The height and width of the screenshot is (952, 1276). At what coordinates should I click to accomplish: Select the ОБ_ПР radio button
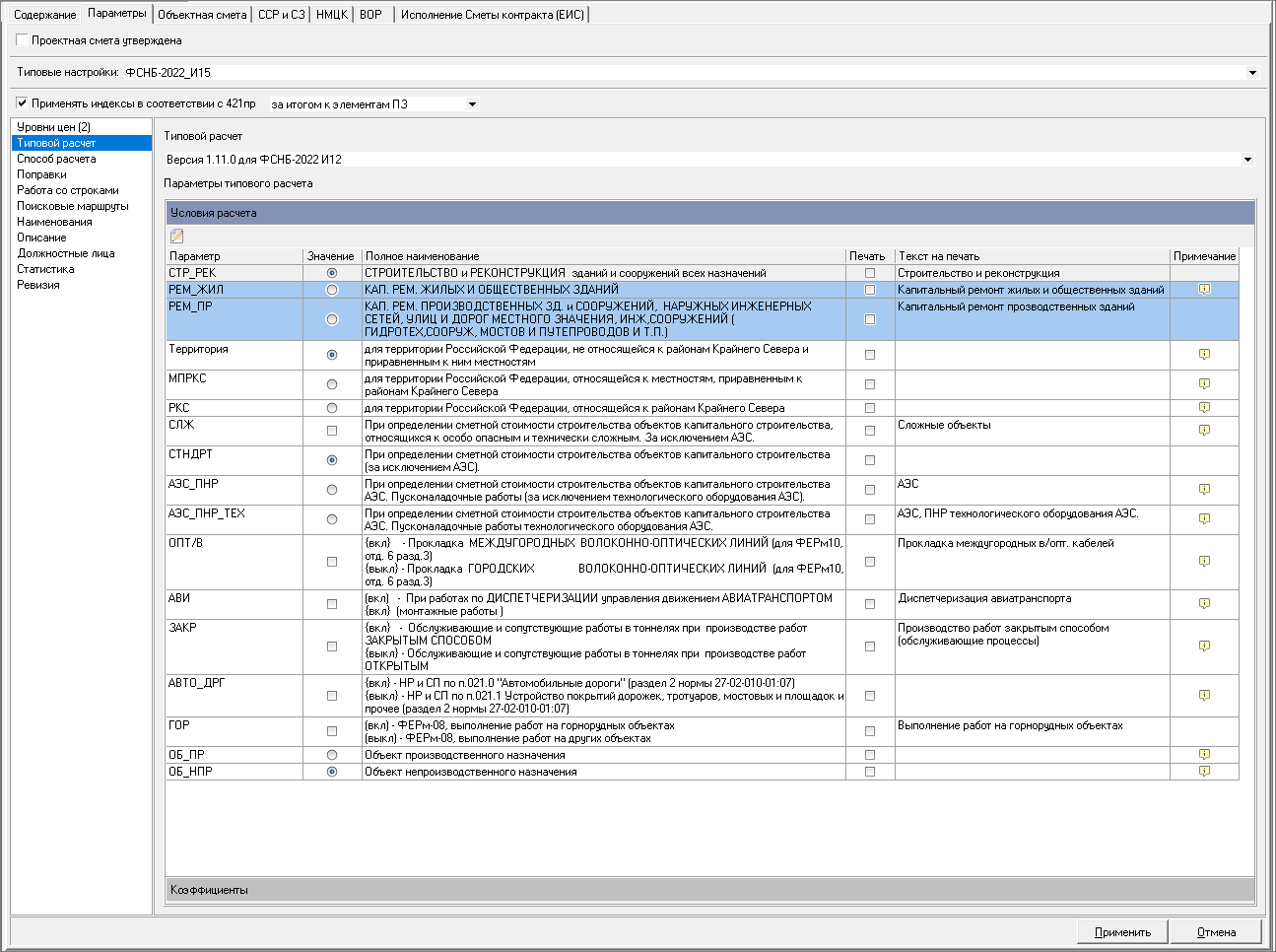tap(332, 755)
